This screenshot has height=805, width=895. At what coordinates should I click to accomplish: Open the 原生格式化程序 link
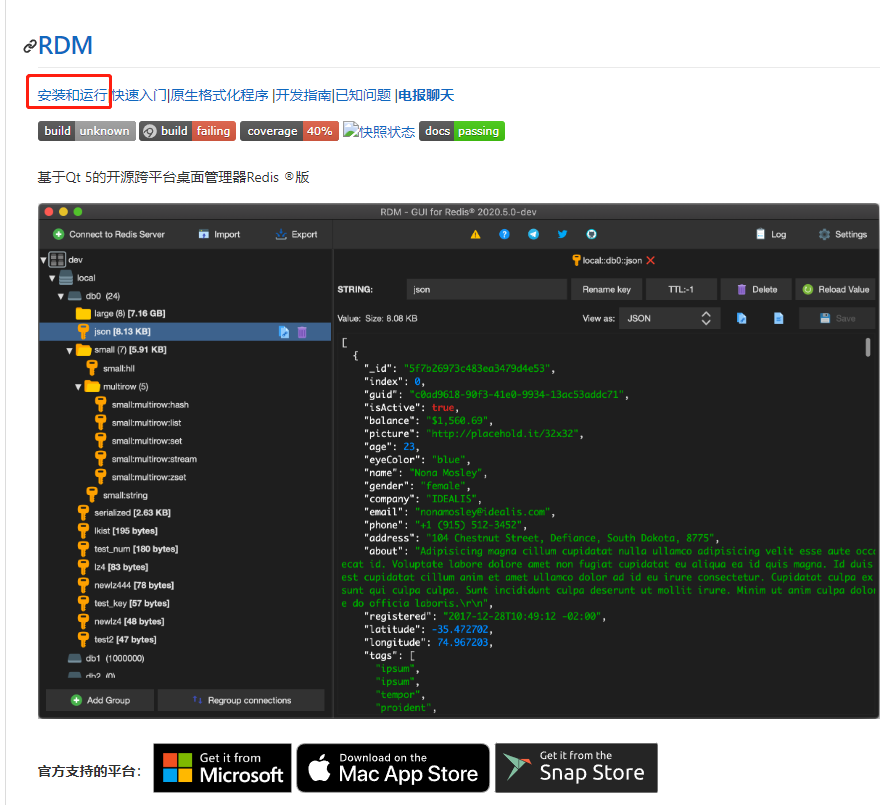pos(220,95)
